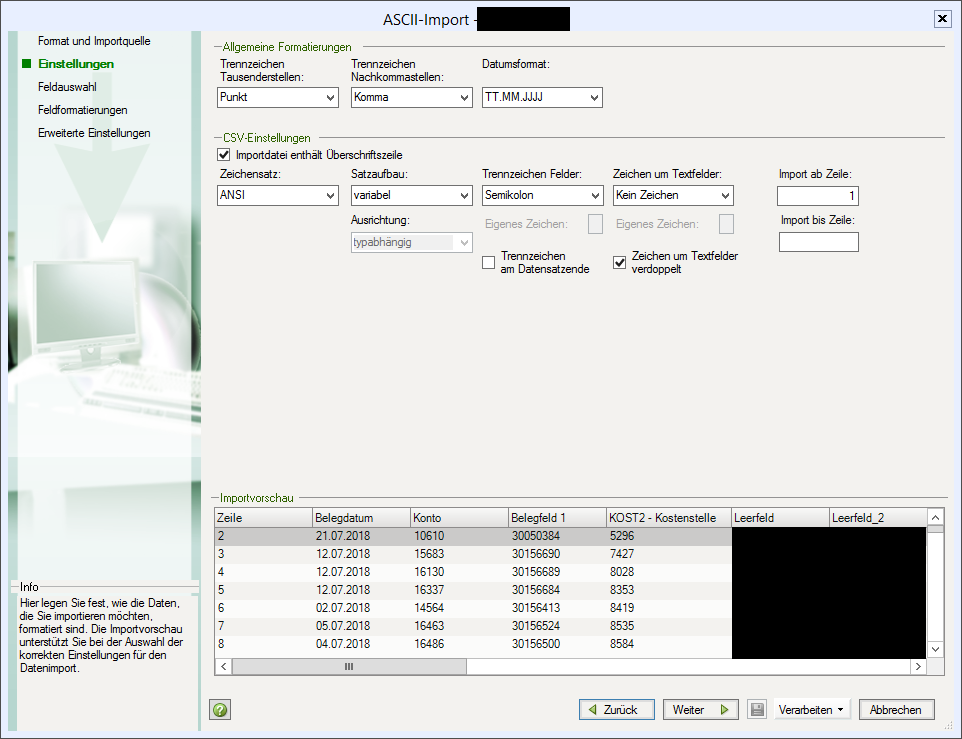The image size is (962, 739).
Task: Click the preview horizontal scroll left arrow
Action: click(x=223, y=667)
